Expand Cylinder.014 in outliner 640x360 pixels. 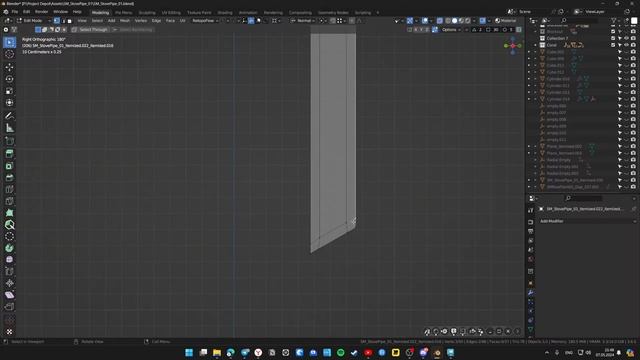point(536,99)
